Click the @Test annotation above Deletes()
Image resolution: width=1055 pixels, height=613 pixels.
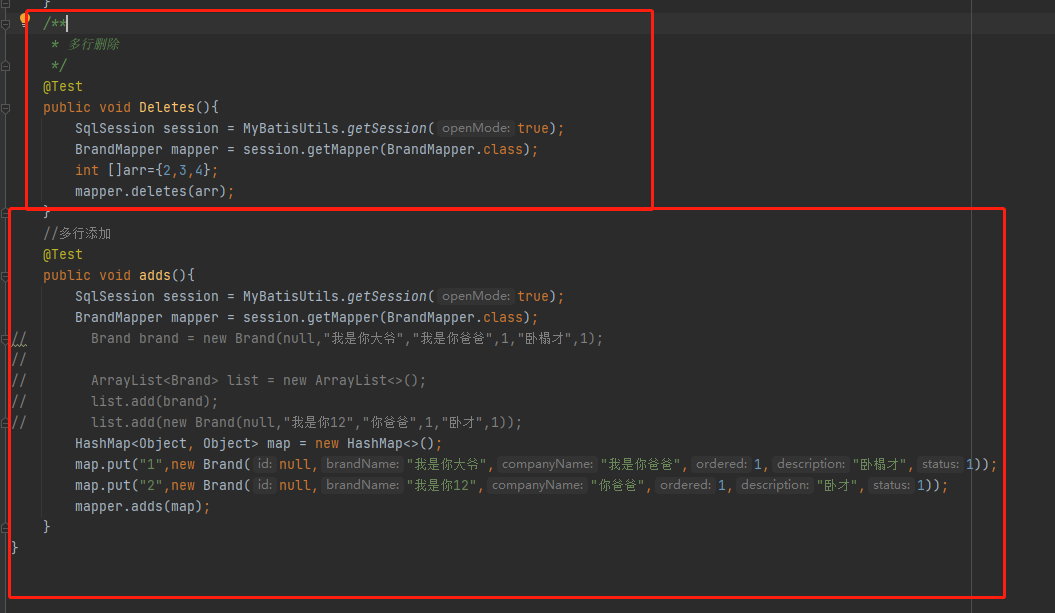pos(63,86)
